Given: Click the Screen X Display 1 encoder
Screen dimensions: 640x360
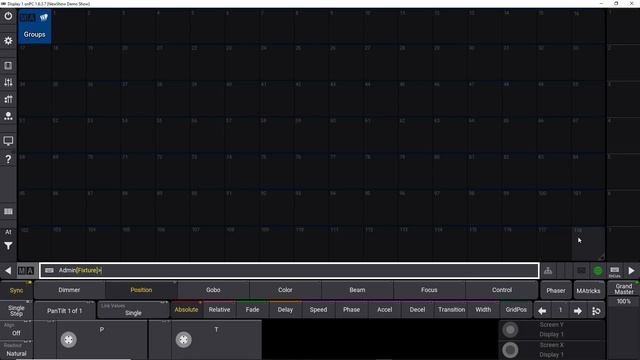Looking at the screenshot, I should pyautogui.click(x=552, y=350).
